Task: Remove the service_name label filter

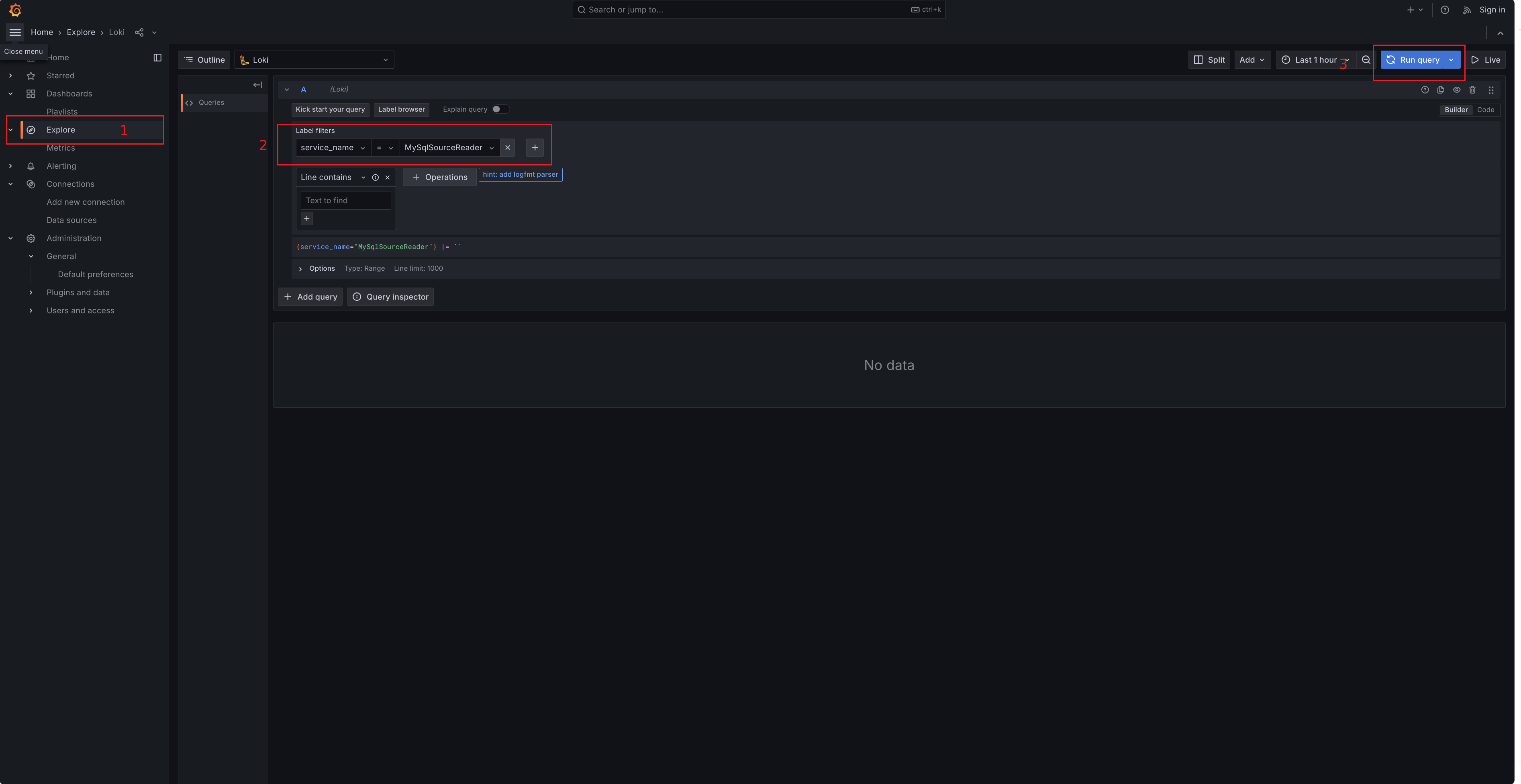Action: 507,147
